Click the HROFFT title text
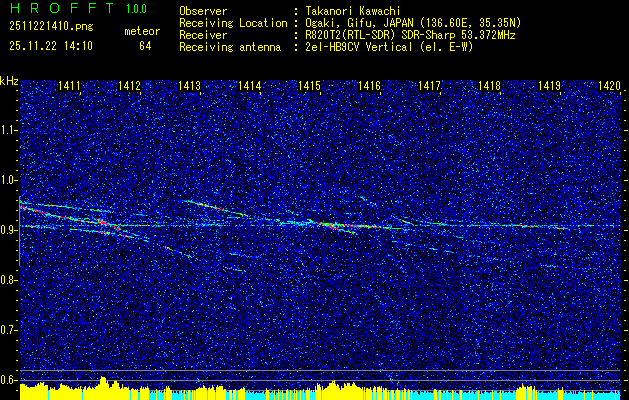Image resolution: width=629 pixels, height=400 pixels. coord(61,8)
